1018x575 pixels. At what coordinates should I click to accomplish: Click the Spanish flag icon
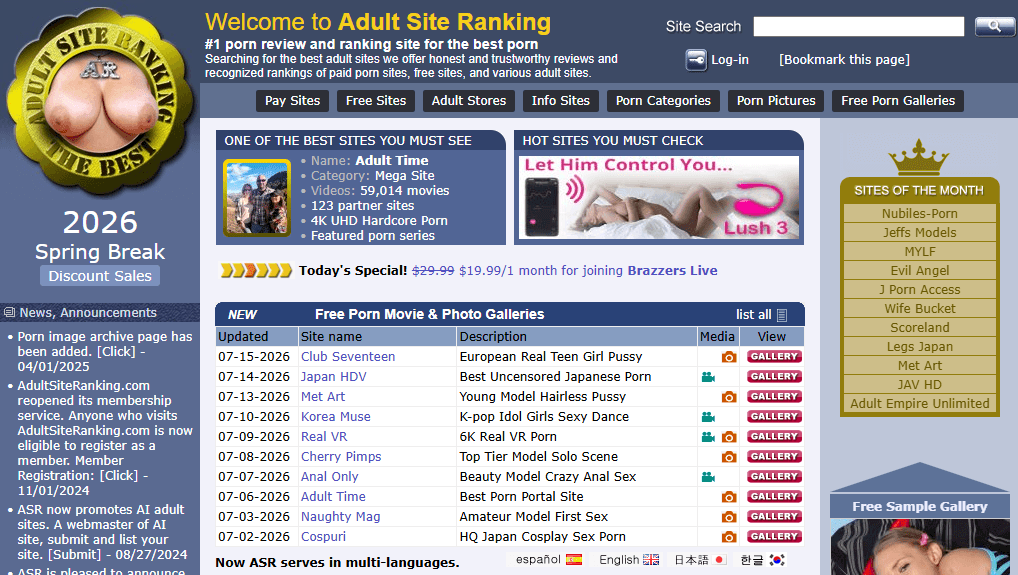click(574, 559)
